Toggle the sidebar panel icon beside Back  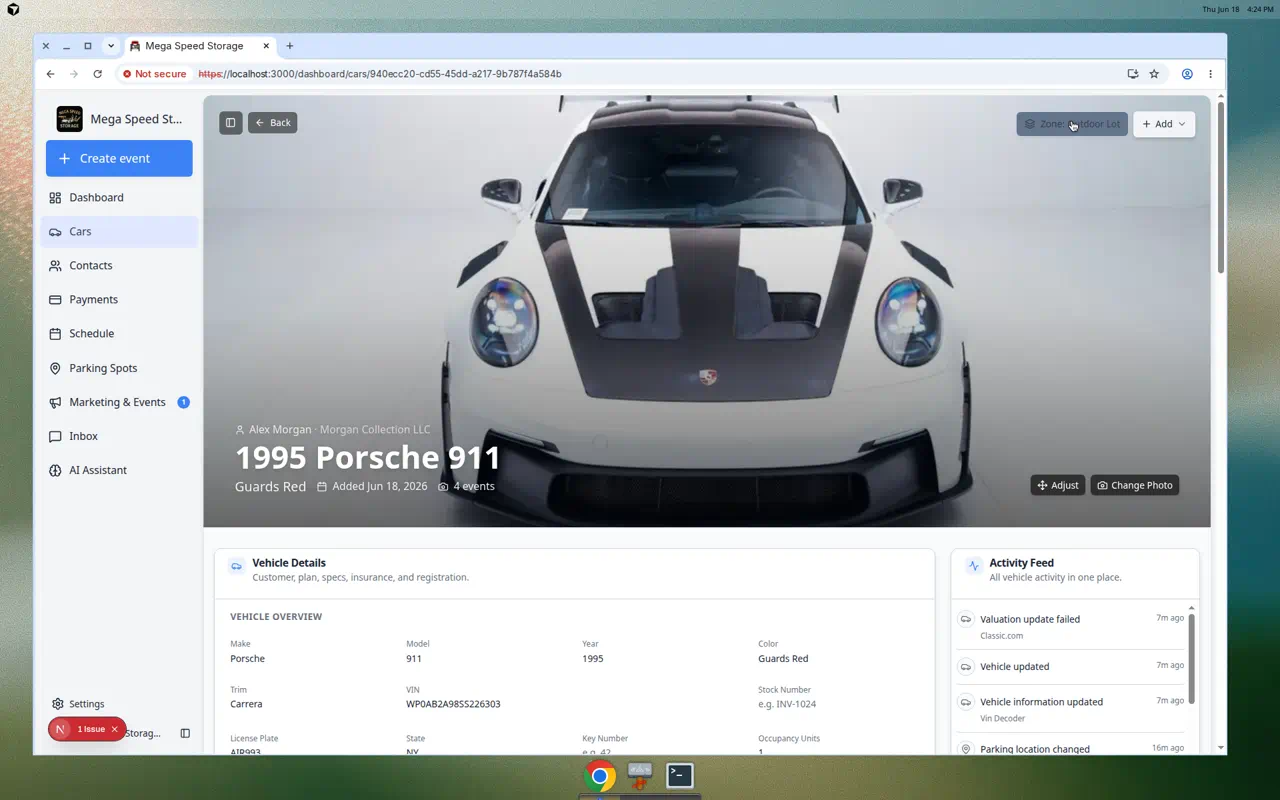[x=231, y=123]
